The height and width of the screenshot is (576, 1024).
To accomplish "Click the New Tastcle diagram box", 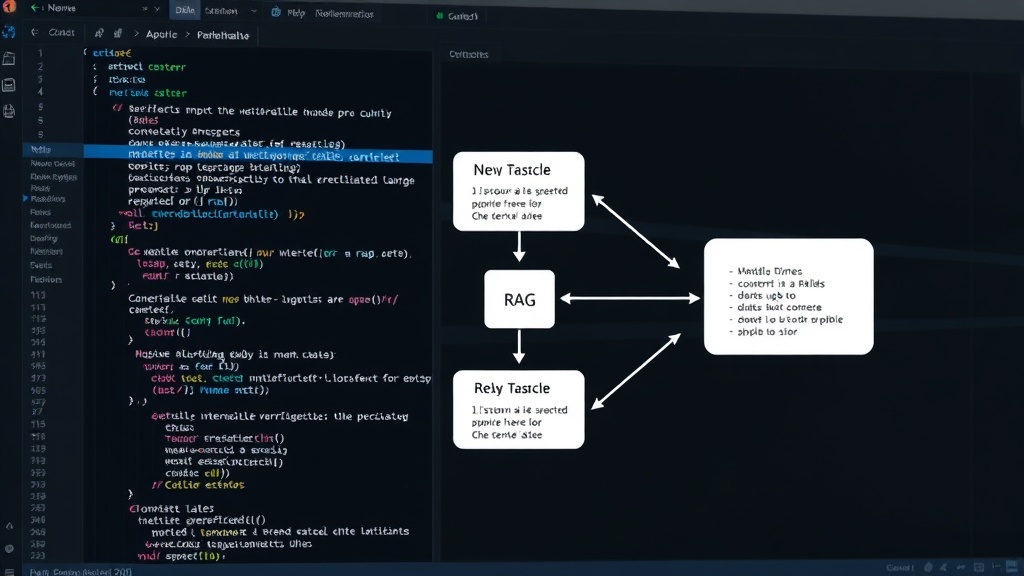I will pos(519,191).
